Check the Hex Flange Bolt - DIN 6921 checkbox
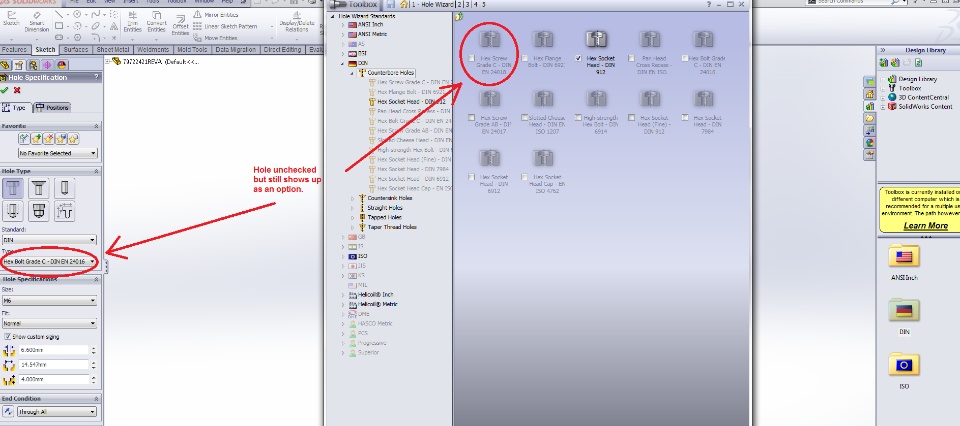 click(525, 58)
